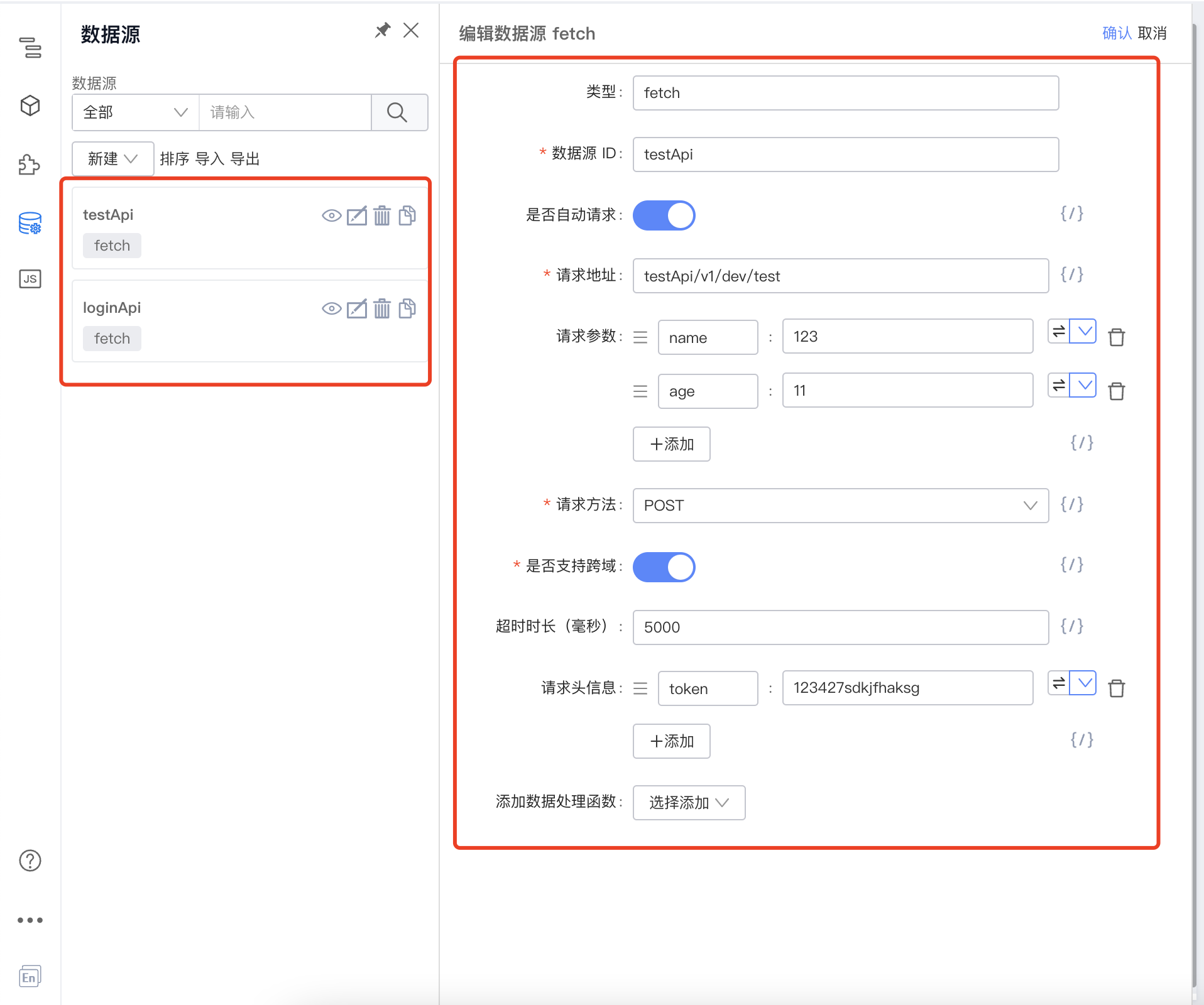Open the JS source code panel icon

point(30,279)
